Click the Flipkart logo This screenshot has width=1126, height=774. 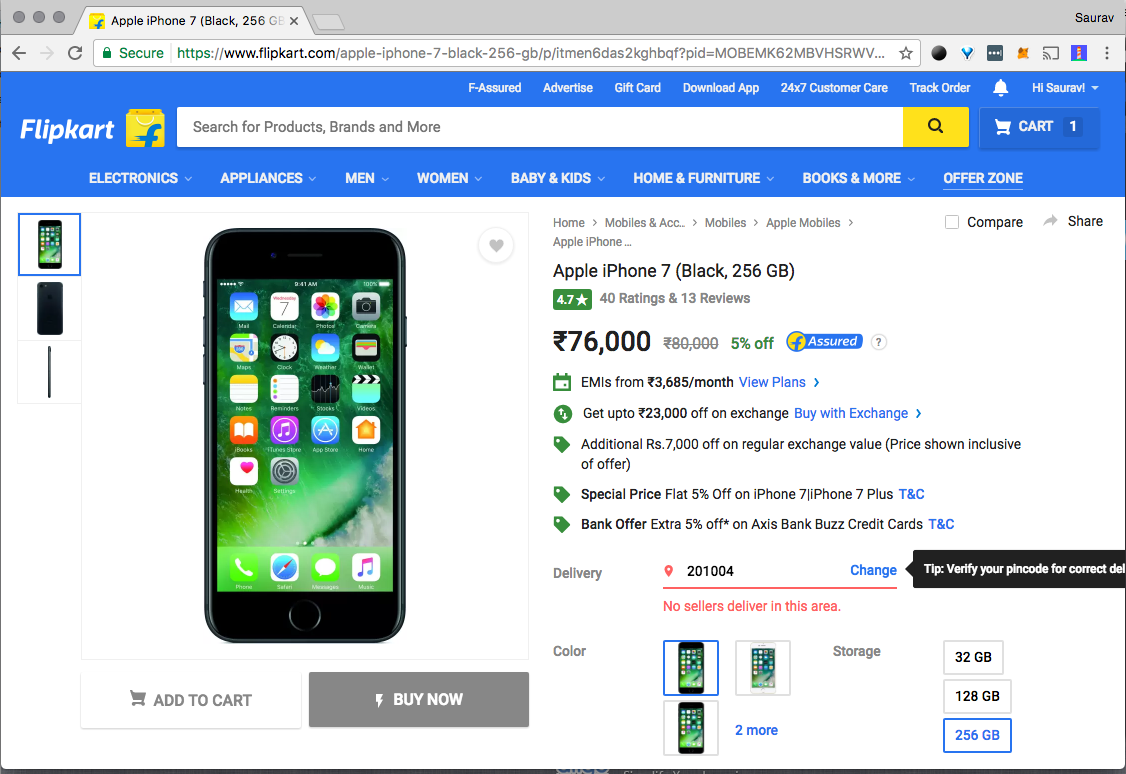pyautogui.click(x=92, y=129)
